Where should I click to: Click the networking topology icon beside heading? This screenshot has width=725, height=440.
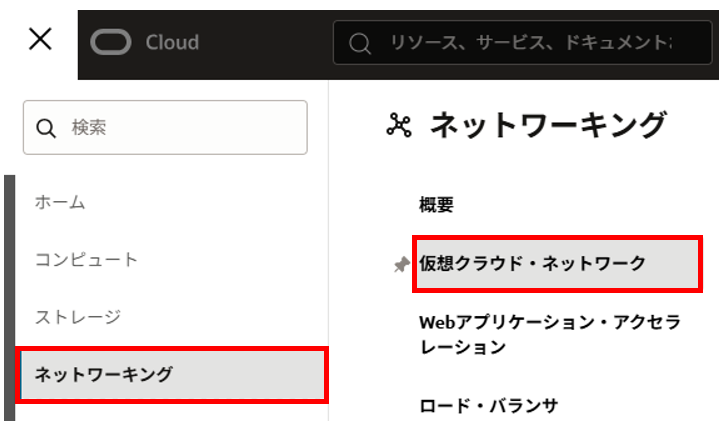[399, 125]
